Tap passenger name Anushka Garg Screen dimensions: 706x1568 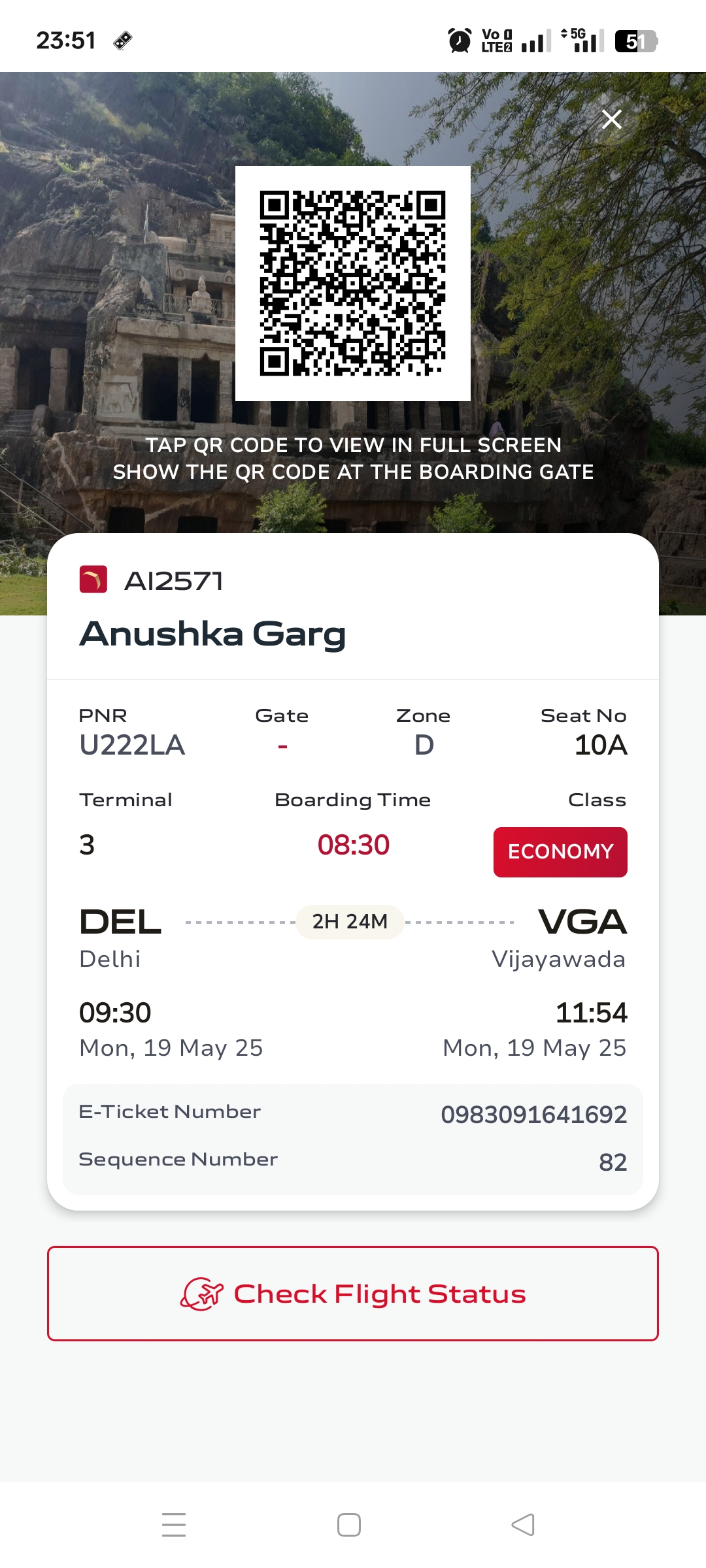[x=212, y=634]
